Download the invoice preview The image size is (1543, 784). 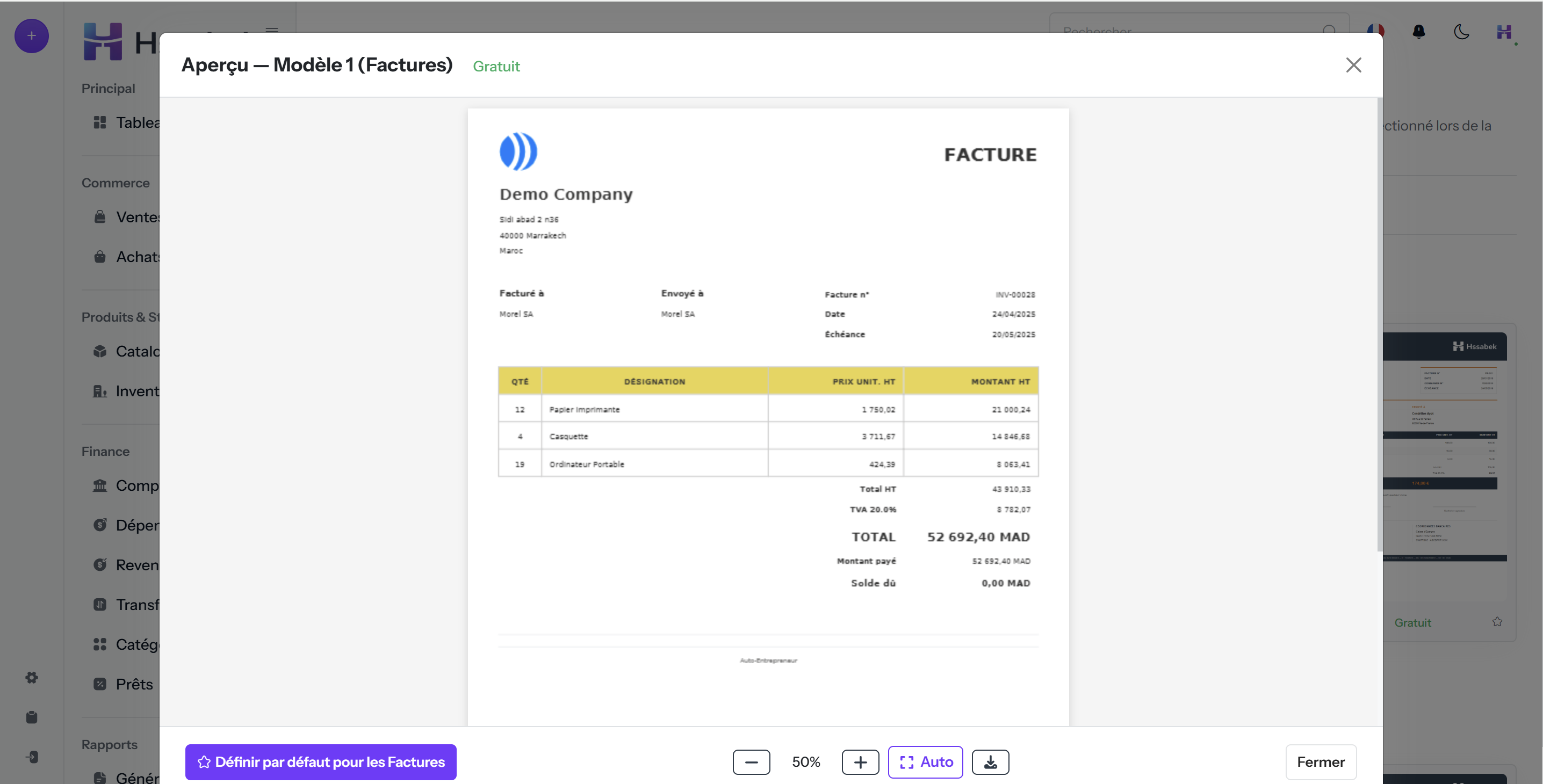click(x=990, y=762)
